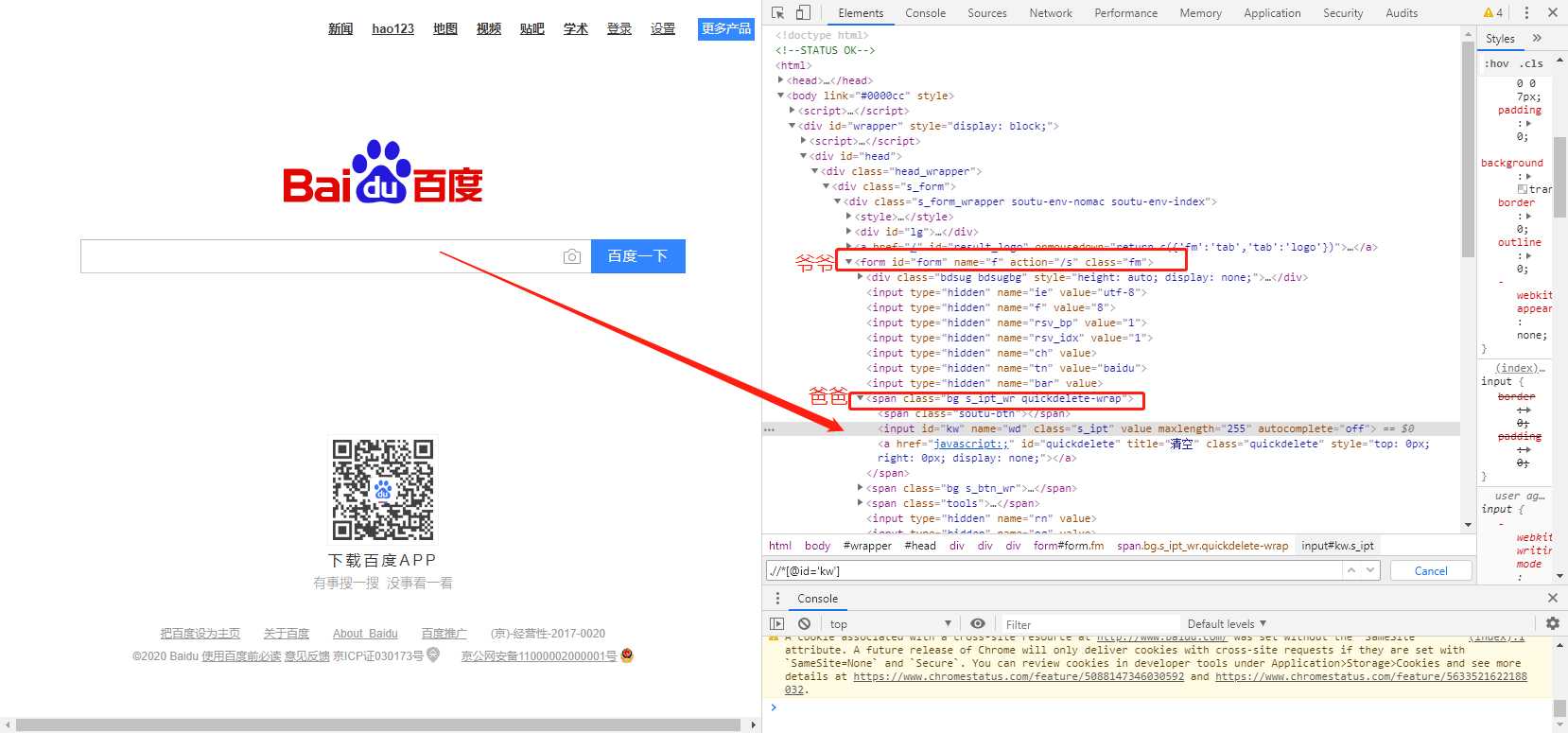
Task: Open Console settings gear
Action: [x=1552, y=624]
